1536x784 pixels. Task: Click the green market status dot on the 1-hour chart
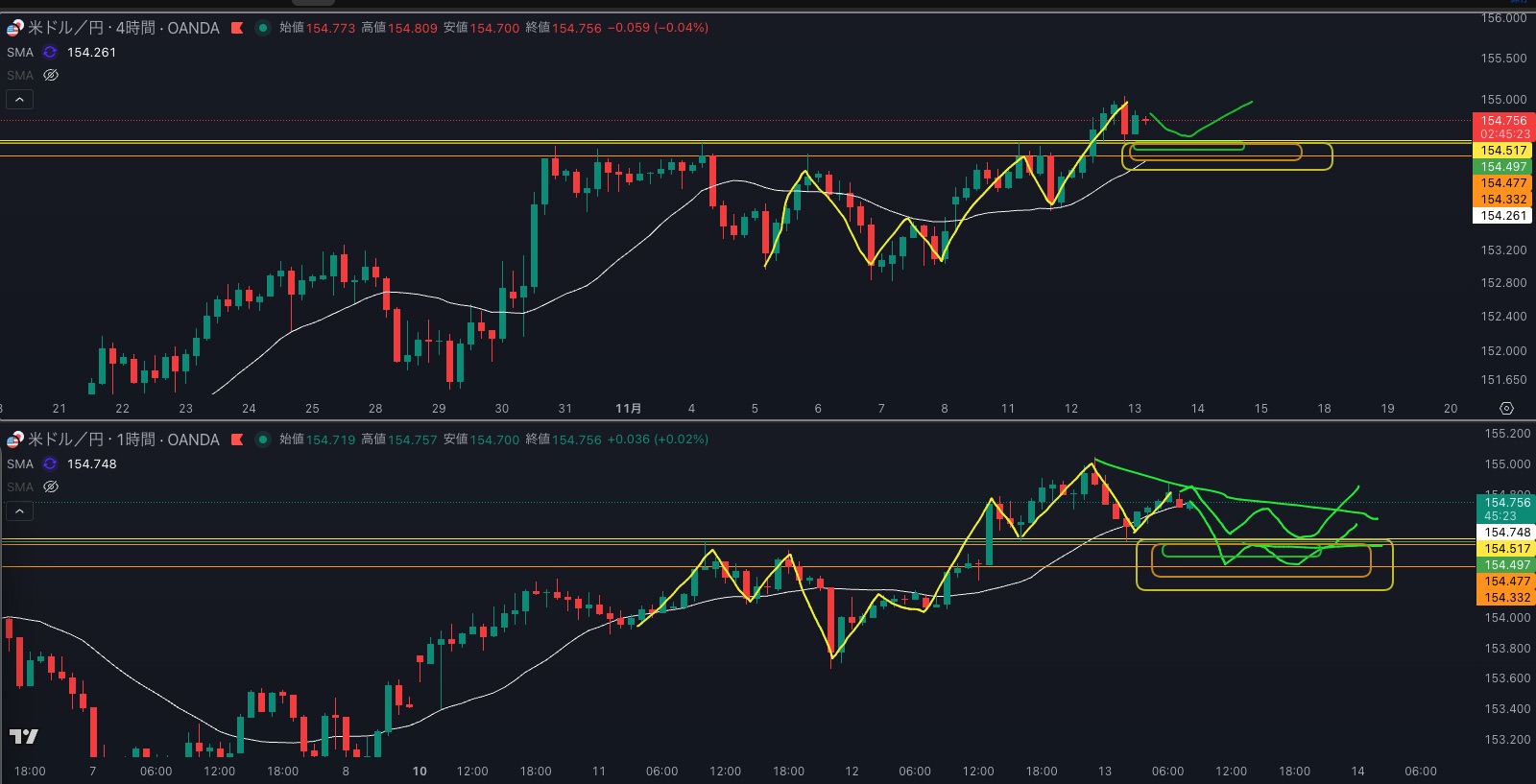point(262,440)
